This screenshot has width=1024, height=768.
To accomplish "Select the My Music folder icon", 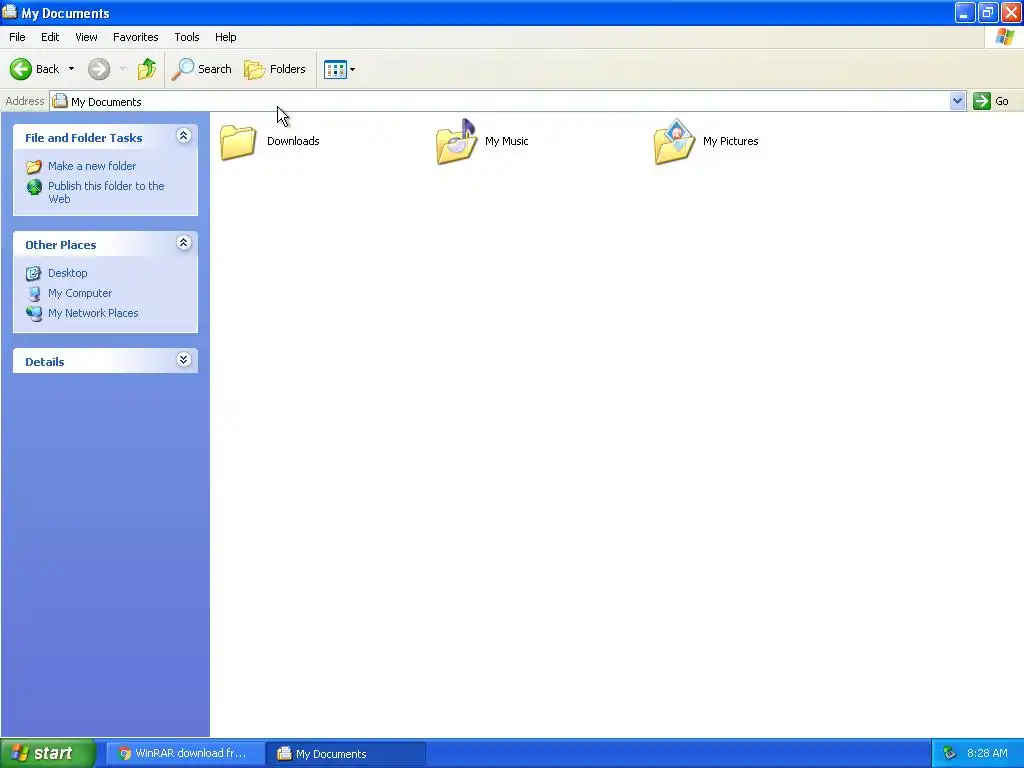I will pos(456,141).
